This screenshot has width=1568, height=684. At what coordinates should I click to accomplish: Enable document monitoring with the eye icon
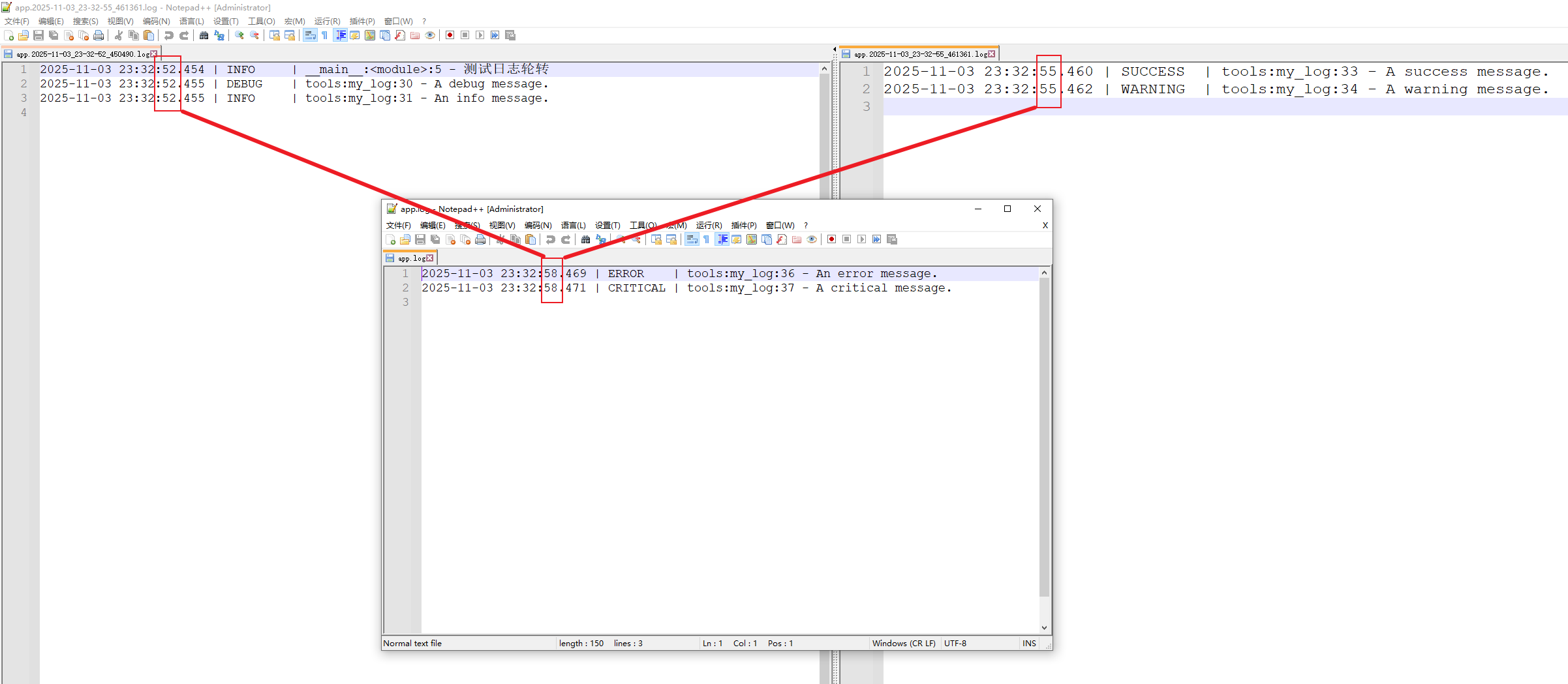[x=430, y=35]
